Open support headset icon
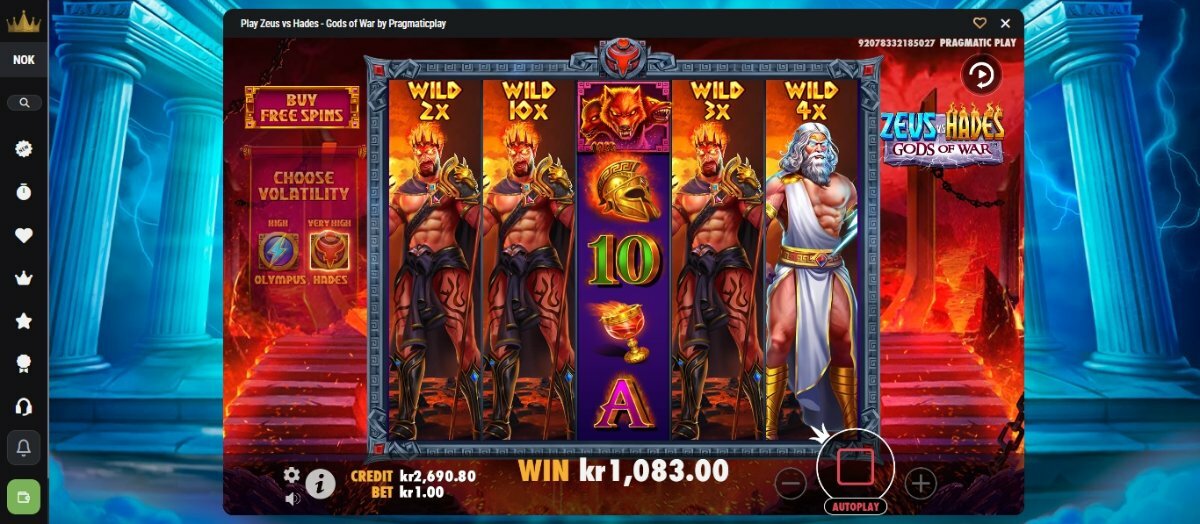The image size is (1200, 524). (24, 407)
